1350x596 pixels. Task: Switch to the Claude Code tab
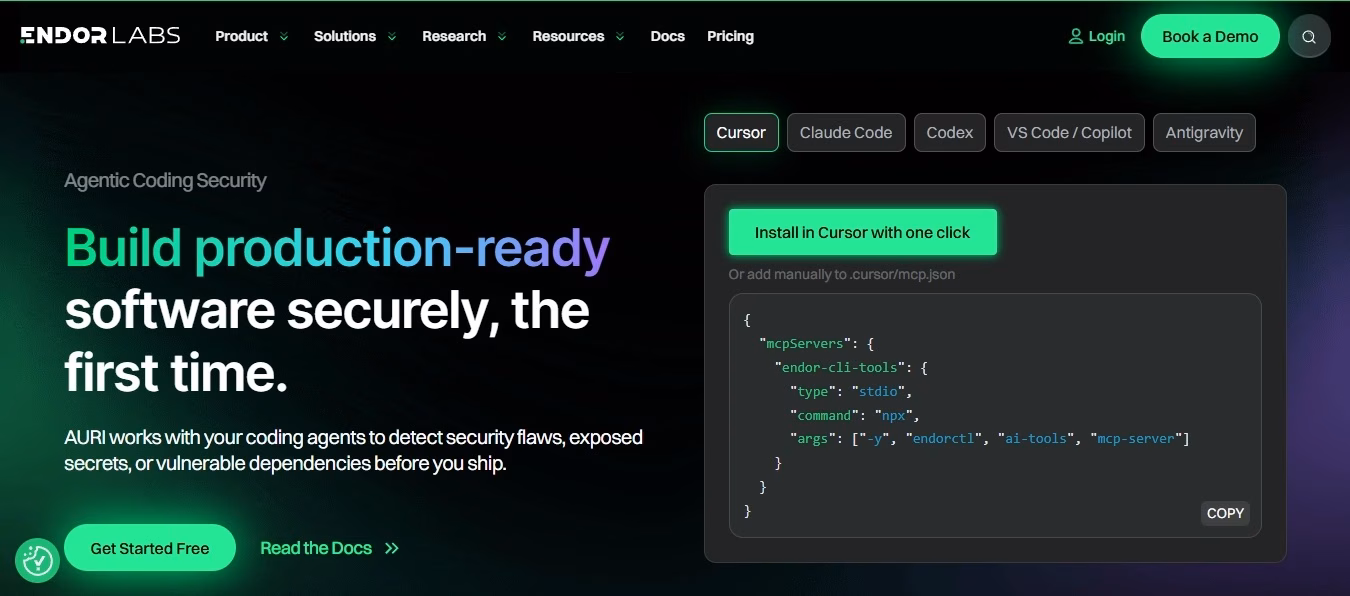pyautogui.click(x=846, y=132)
